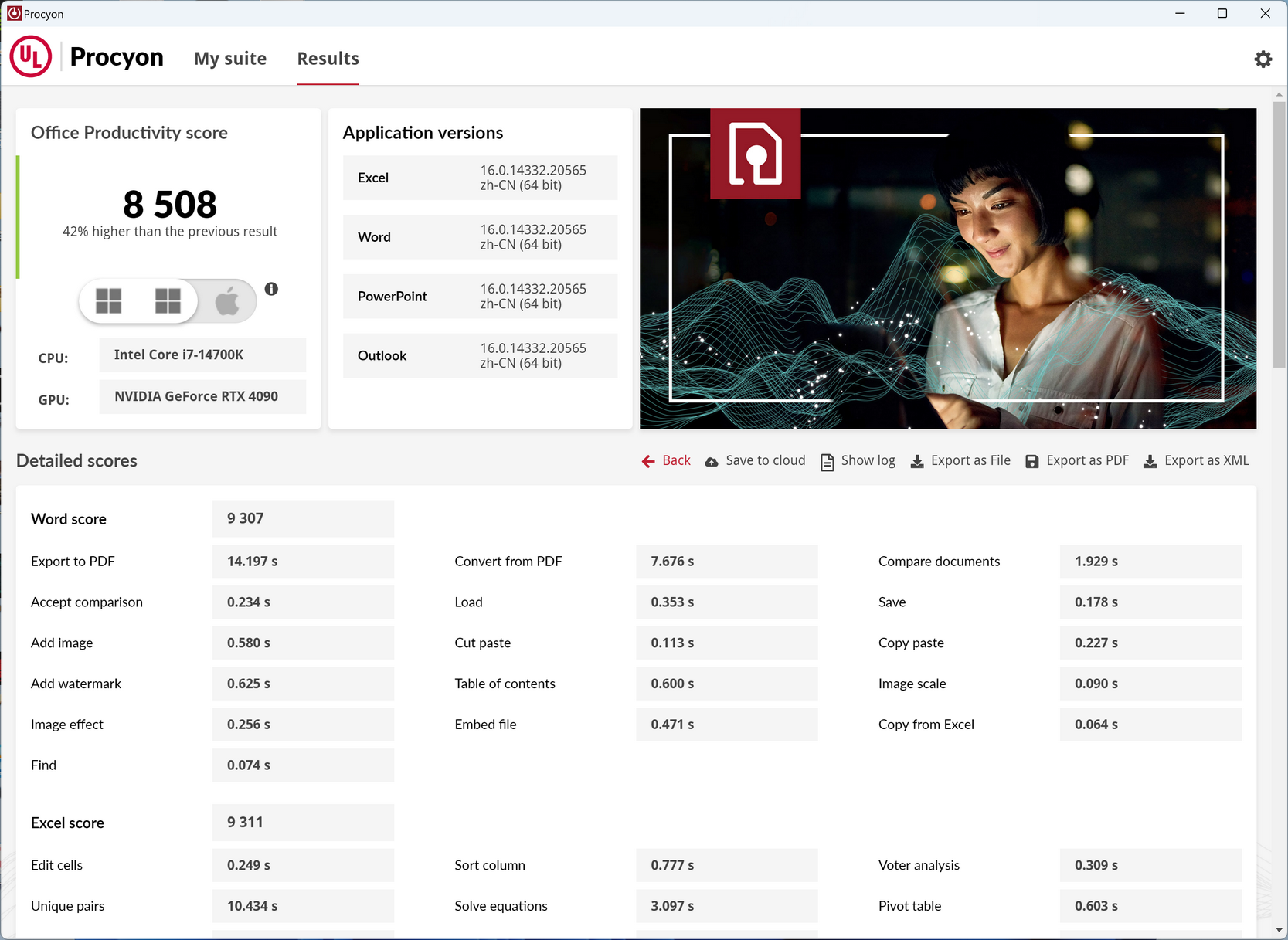Select the Apple macOS platform icon
The image size is (1288, 940).
pos(226,300)
